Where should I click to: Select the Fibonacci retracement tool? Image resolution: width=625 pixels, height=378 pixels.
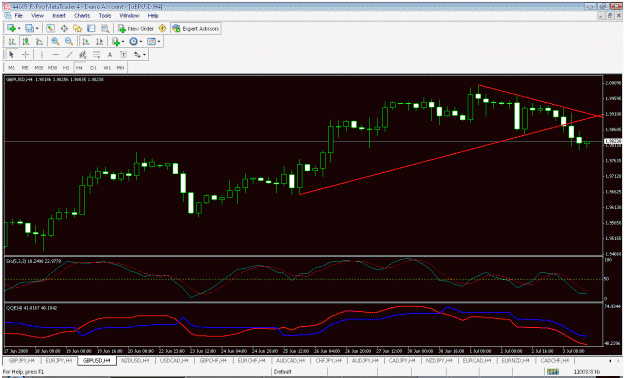(96, 55)
